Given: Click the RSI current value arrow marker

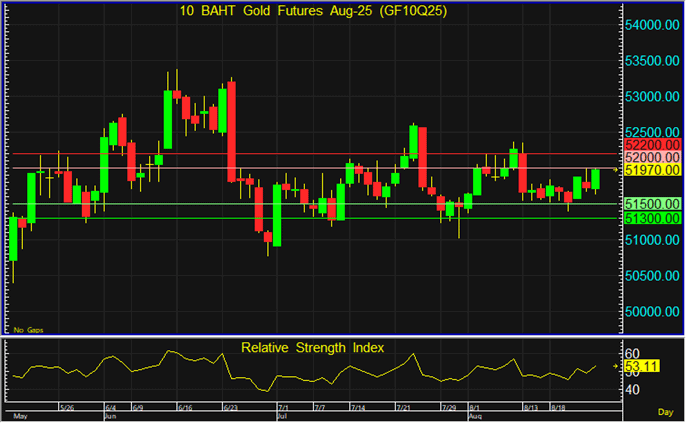Looking at the screenshot, I should 615,367.
